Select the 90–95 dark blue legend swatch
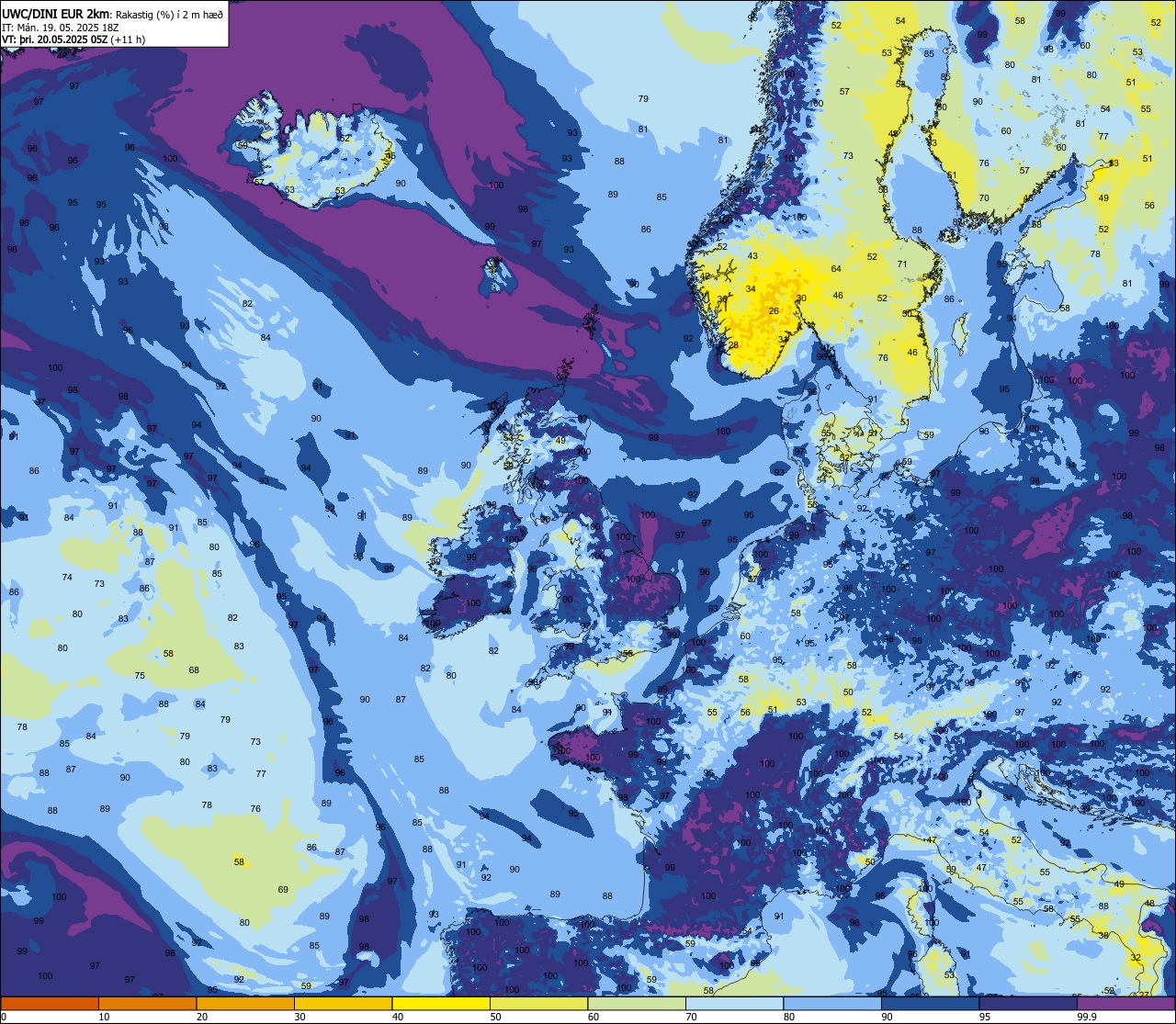1176x1024 pixels. point(930,1003)
